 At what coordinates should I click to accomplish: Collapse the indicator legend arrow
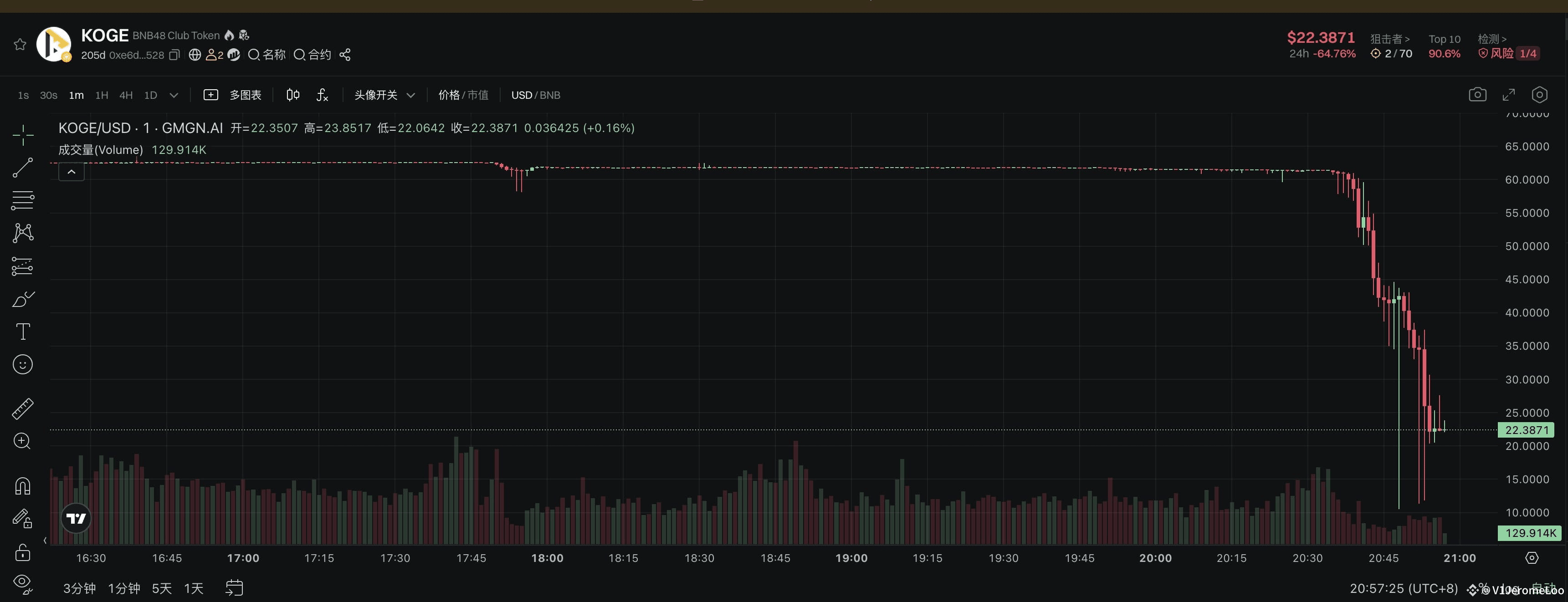click(71, 172)
